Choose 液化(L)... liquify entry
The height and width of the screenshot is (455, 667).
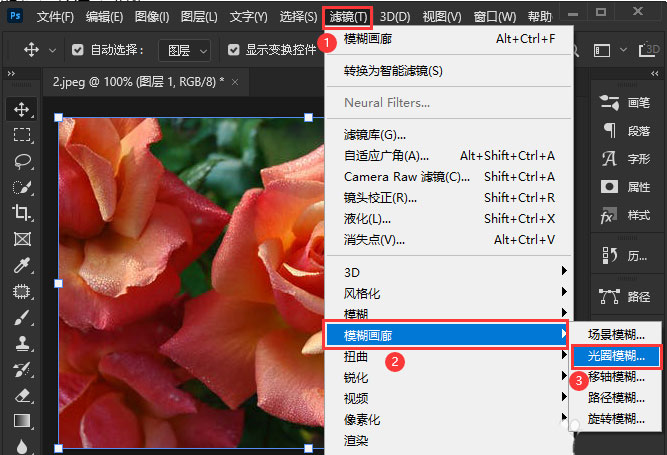450,219
